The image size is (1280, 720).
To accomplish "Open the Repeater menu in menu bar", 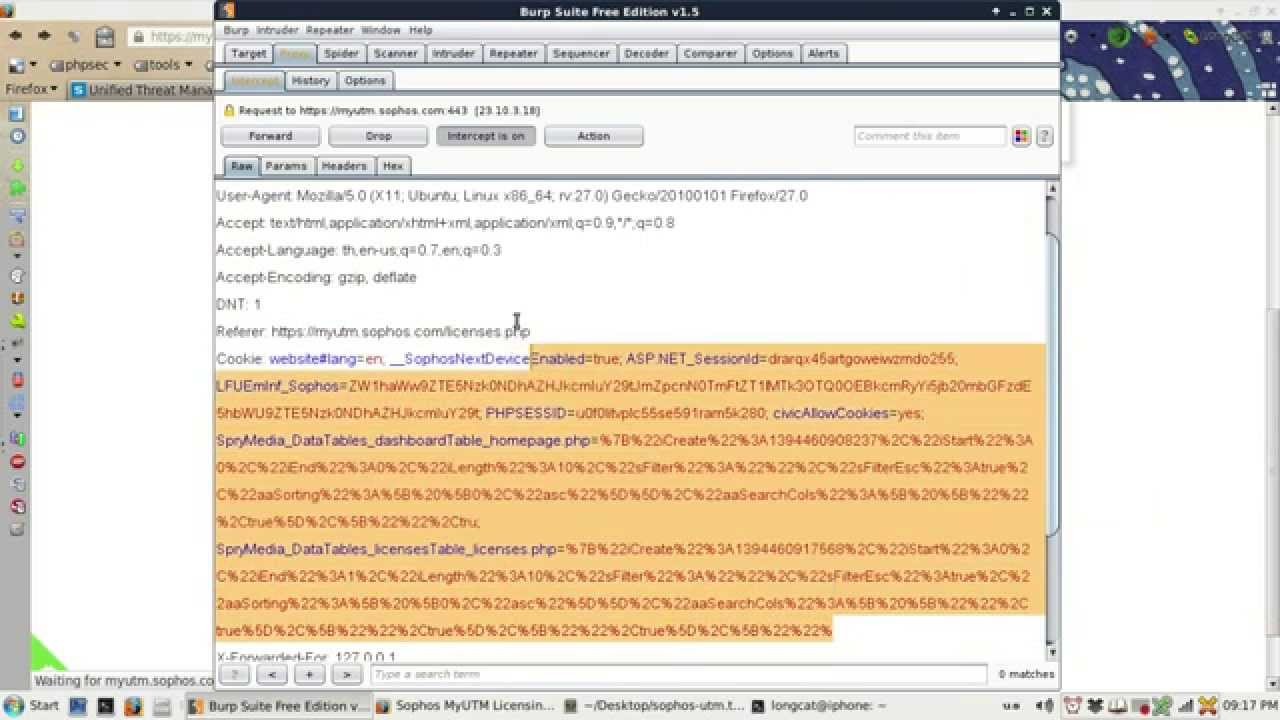I will pyautogui.click(x=330, y=31).
